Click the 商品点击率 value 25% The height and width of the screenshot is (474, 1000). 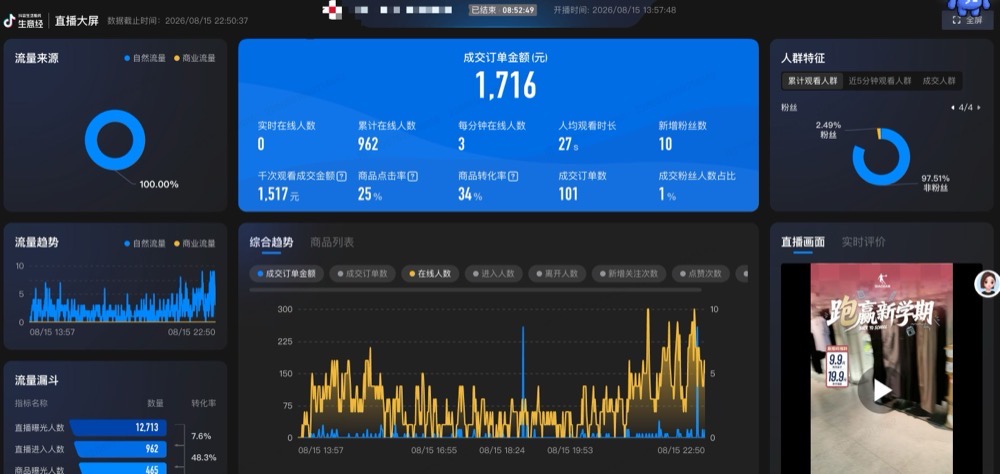(x=370, y=195)
